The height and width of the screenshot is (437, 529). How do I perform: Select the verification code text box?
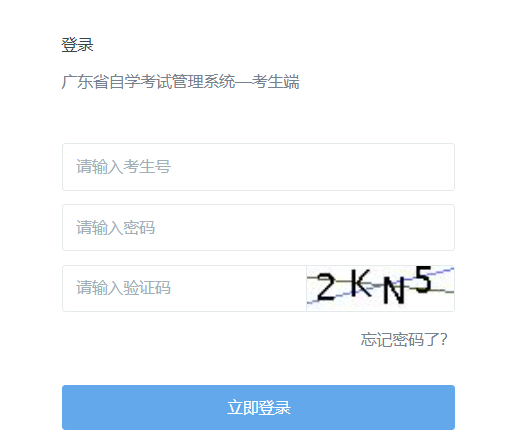184,288
